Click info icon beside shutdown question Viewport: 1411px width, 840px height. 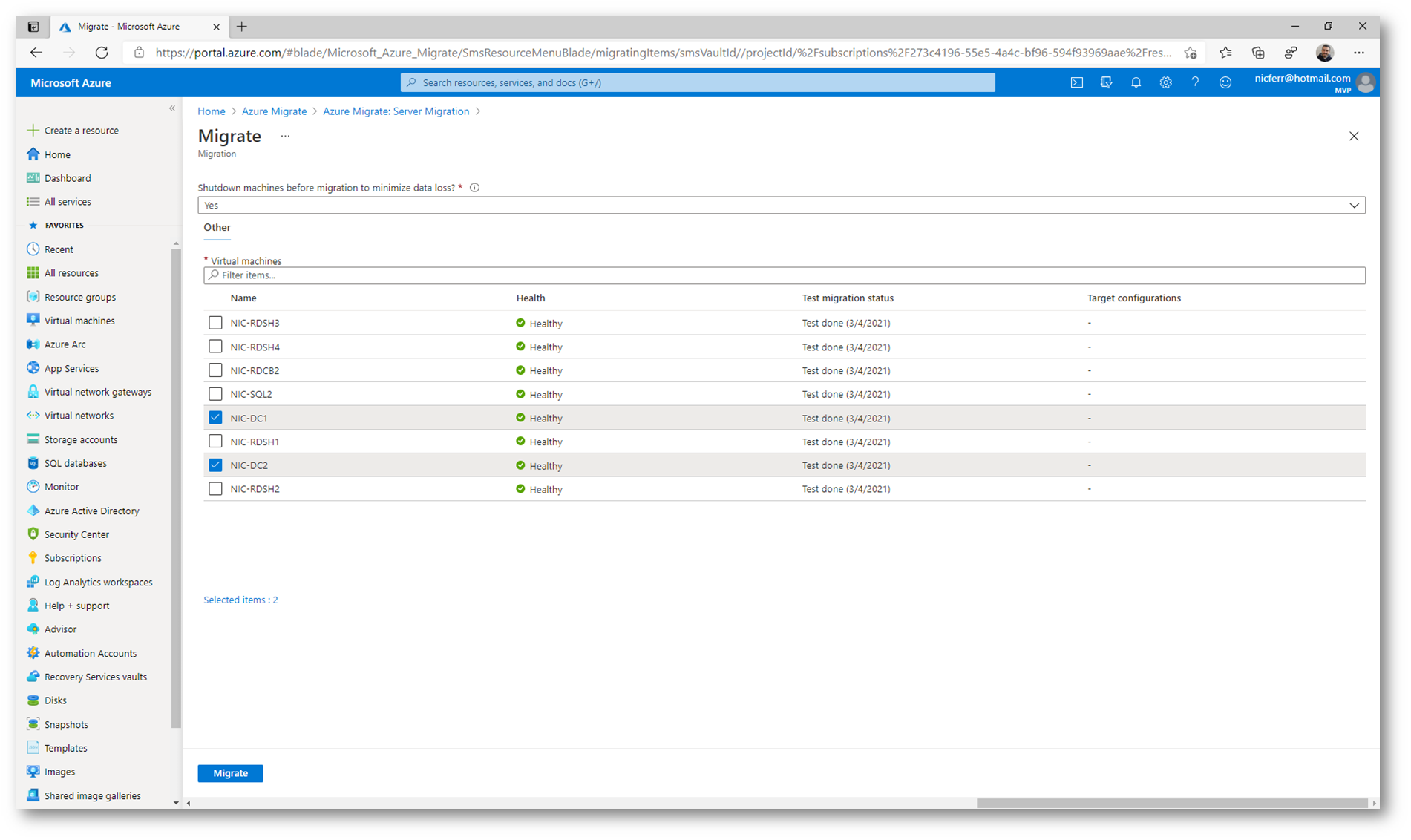pyautogui.click(x=475, y=188)
